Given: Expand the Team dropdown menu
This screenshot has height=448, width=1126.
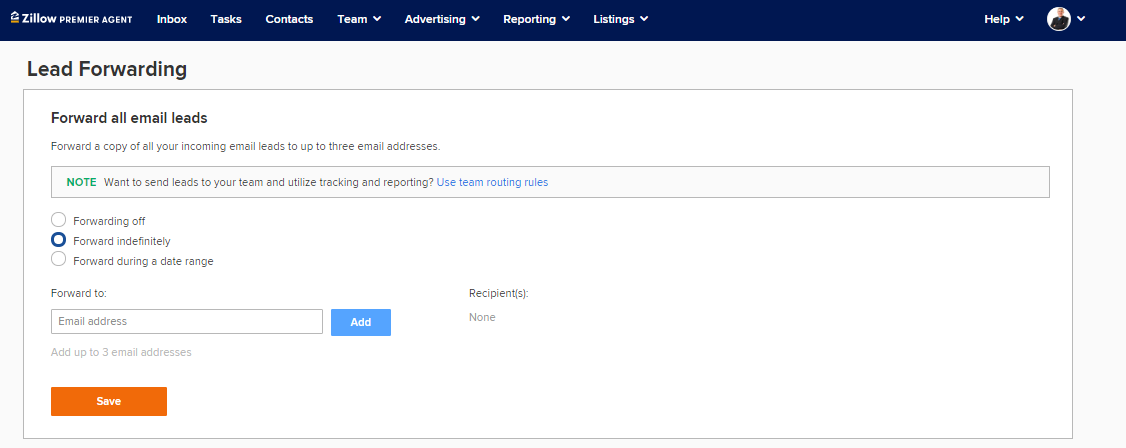Looking at the screenshot, I should click(x=359, y=19).
